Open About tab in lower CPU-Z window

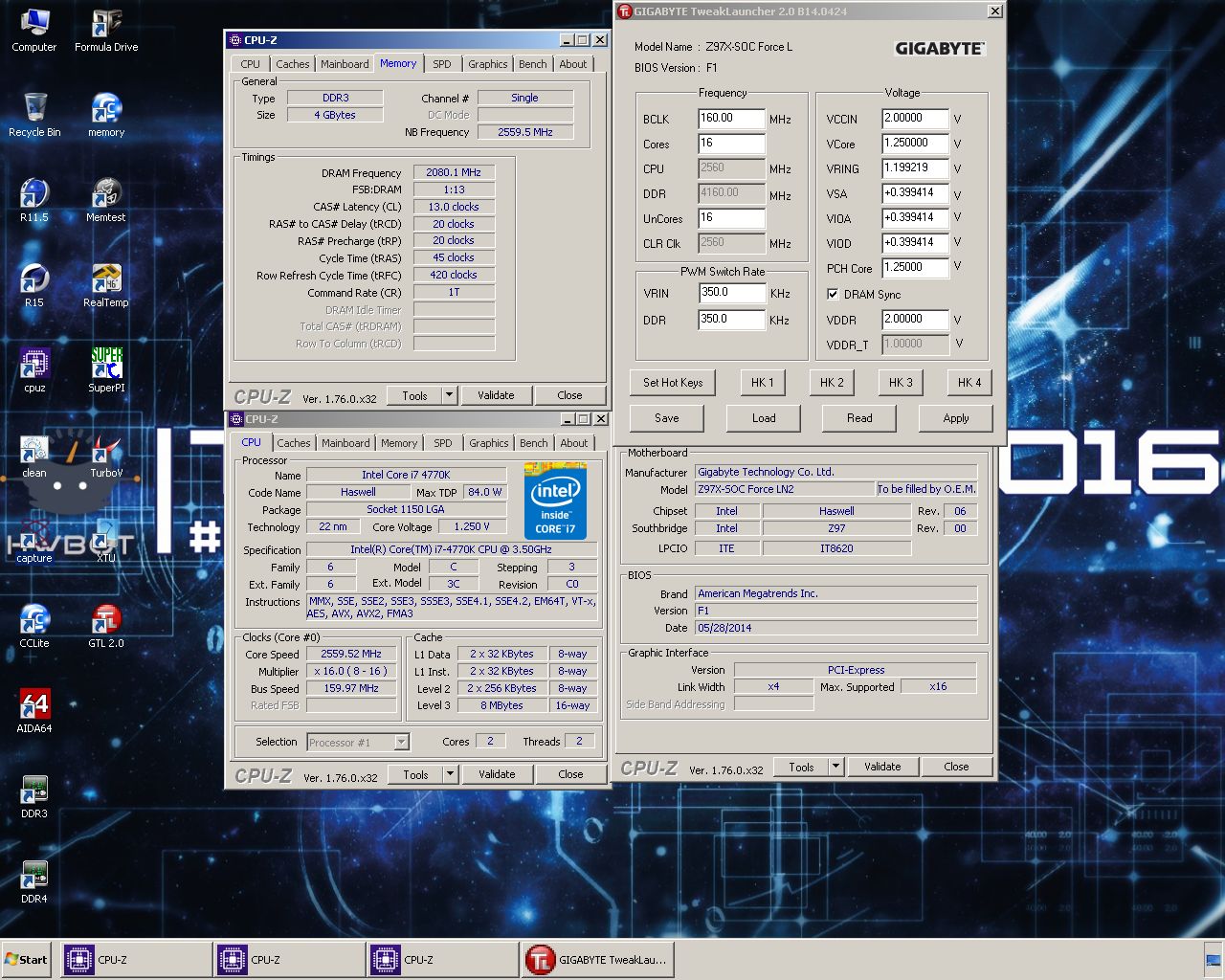[574, 443]
